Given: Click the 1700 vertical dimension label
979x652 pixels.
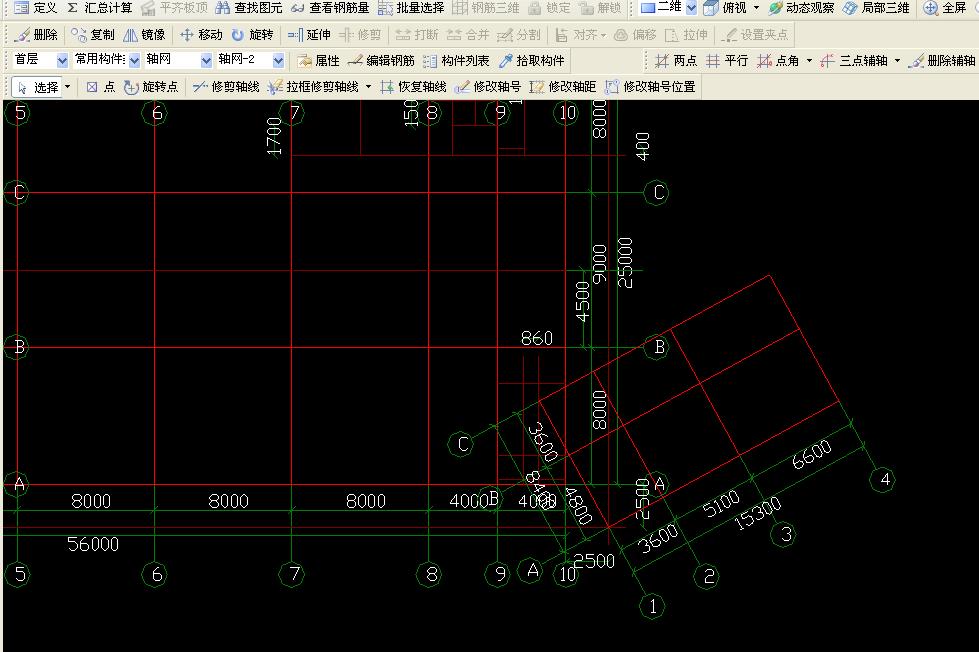Looking at the screenshot, I should click(274, 136).
